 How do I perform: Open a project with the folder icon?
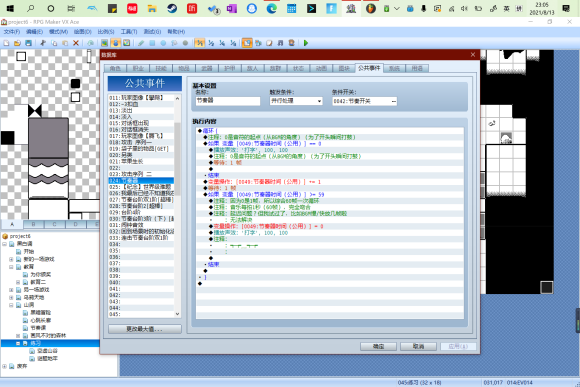coord(17,43)
